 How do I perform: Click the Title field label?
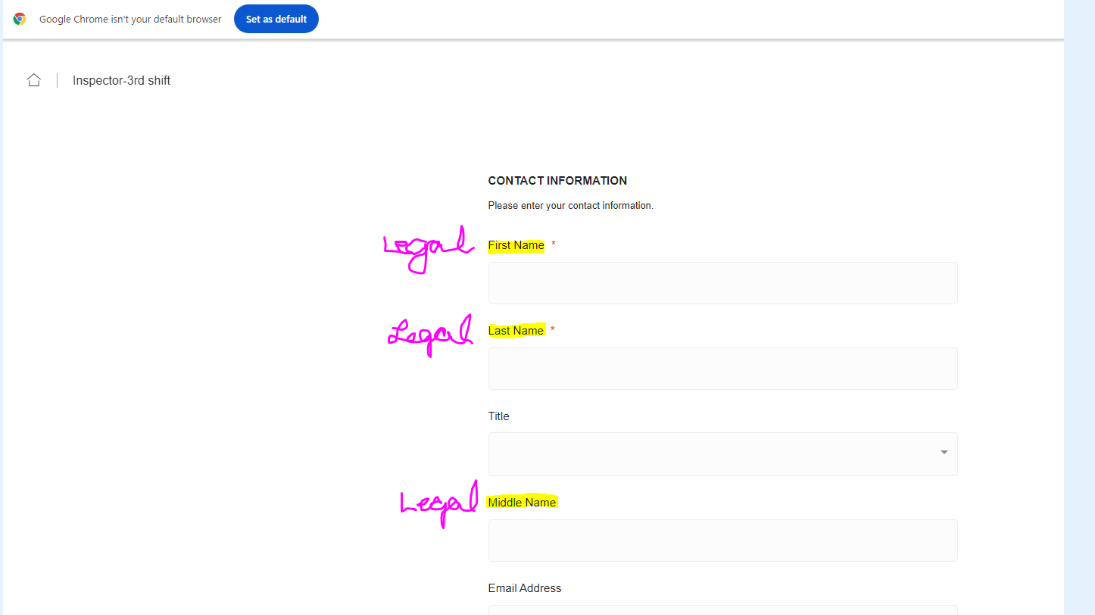[x=498, y=416]
